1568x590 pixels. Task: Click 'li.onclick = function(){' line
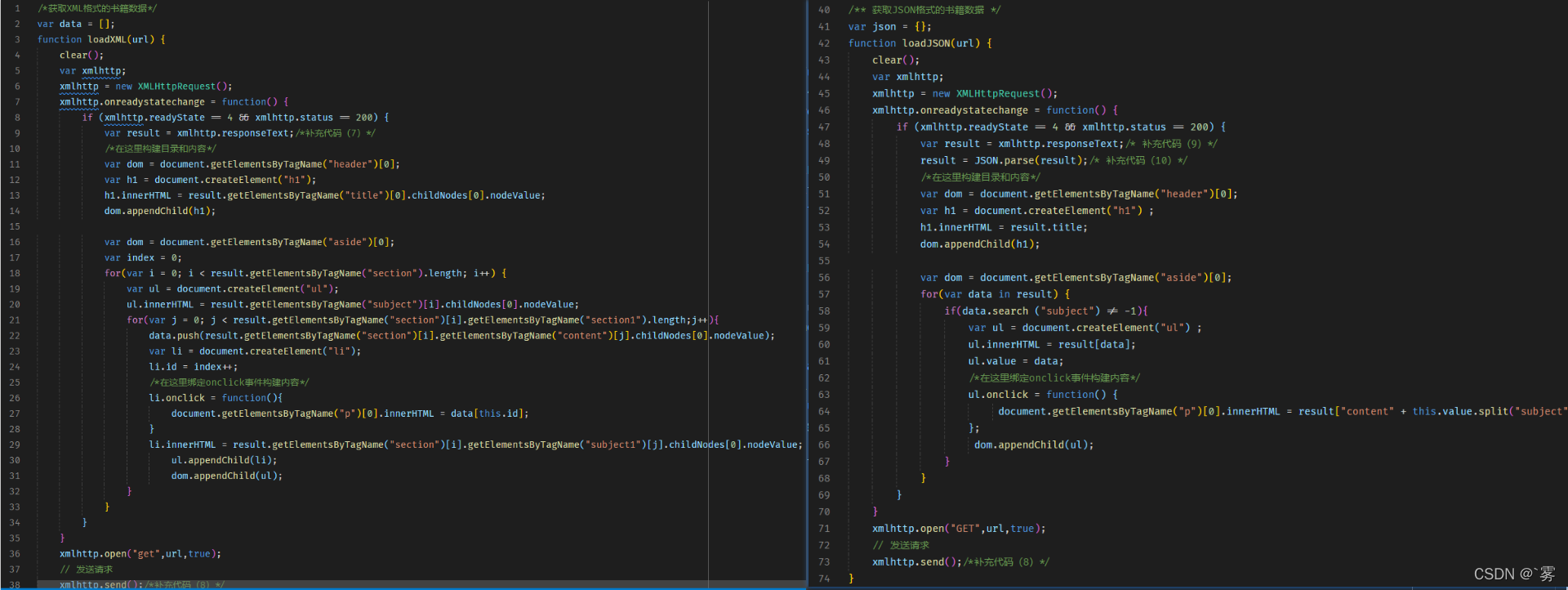tap(216, 398)
